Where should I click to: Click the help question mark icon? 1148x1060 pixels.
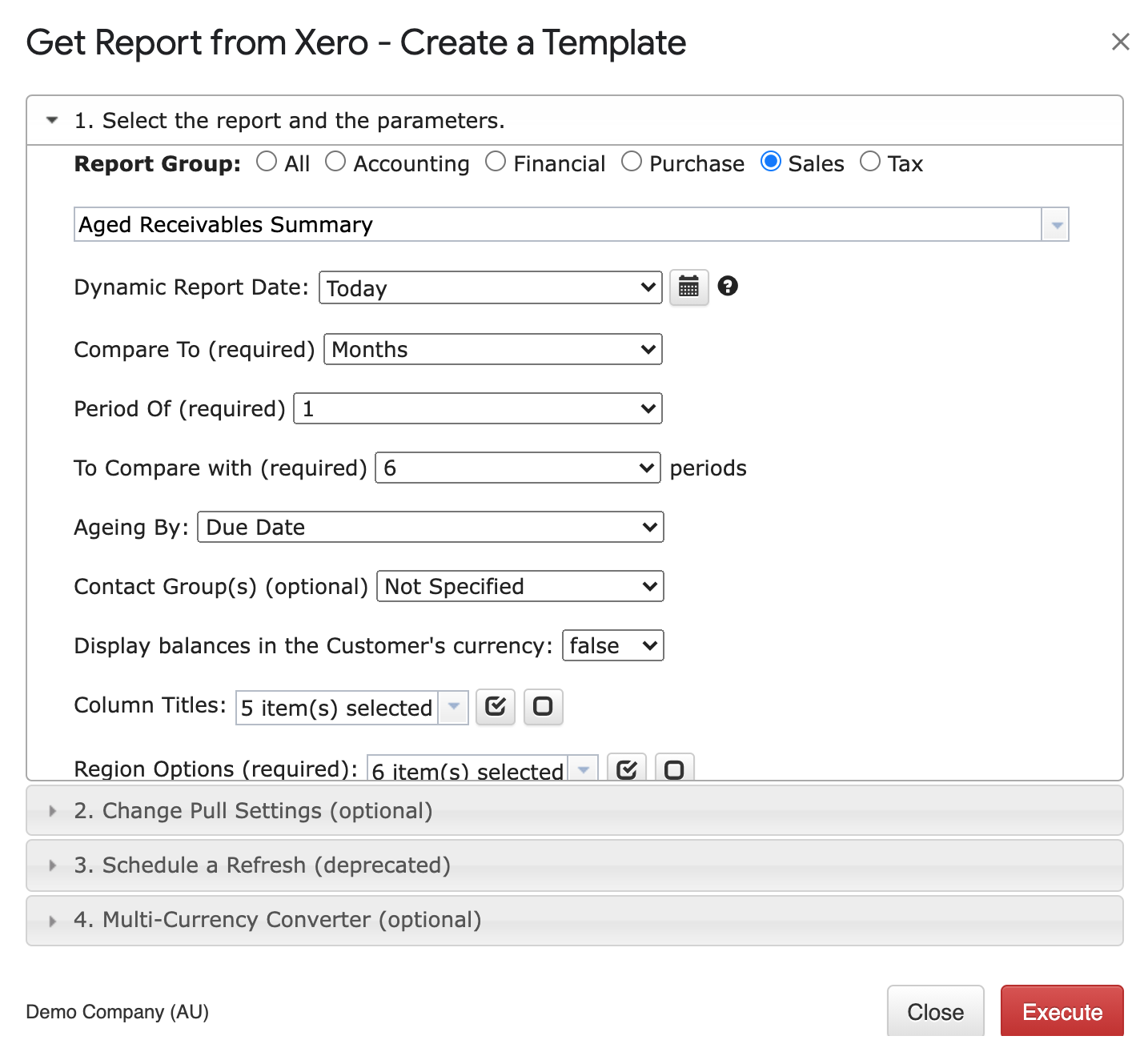tap(727, 286)
